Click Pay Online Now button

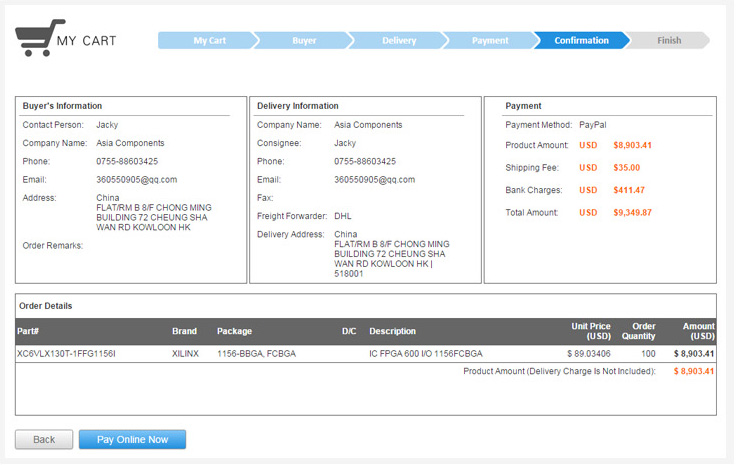pos(132,440)
